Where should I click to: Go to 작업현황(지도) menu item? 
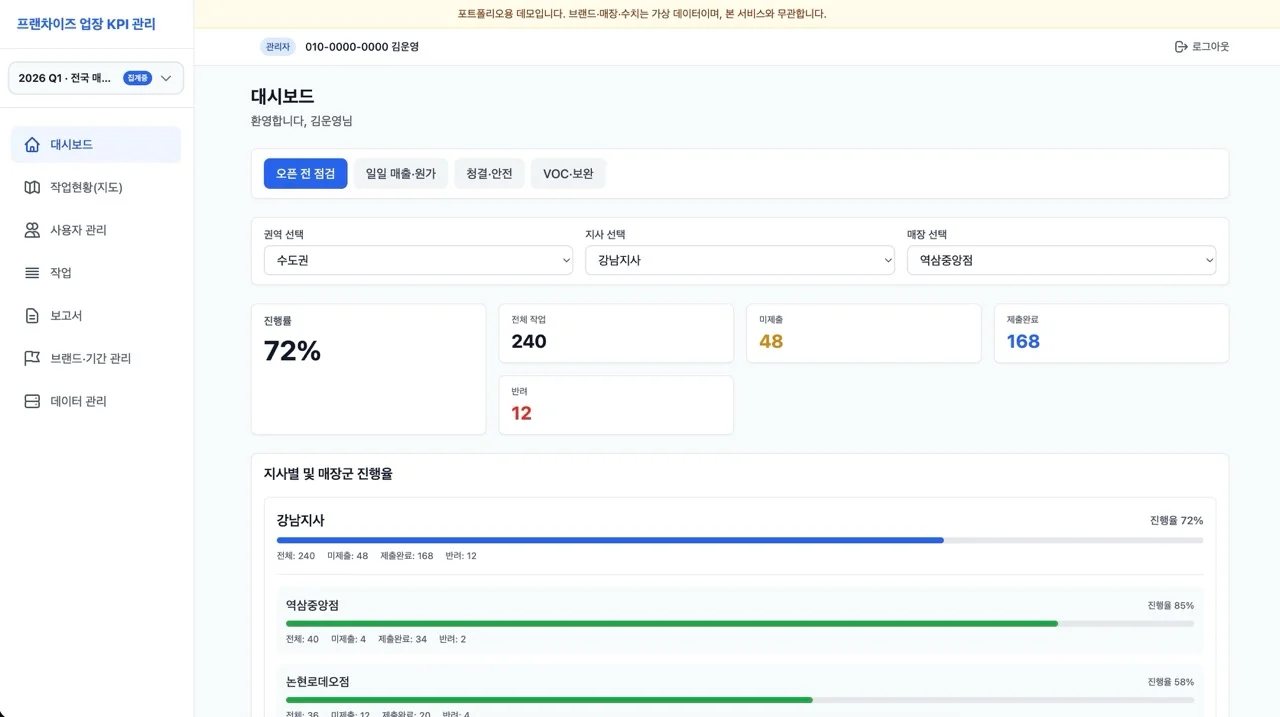tap(96, 187)
